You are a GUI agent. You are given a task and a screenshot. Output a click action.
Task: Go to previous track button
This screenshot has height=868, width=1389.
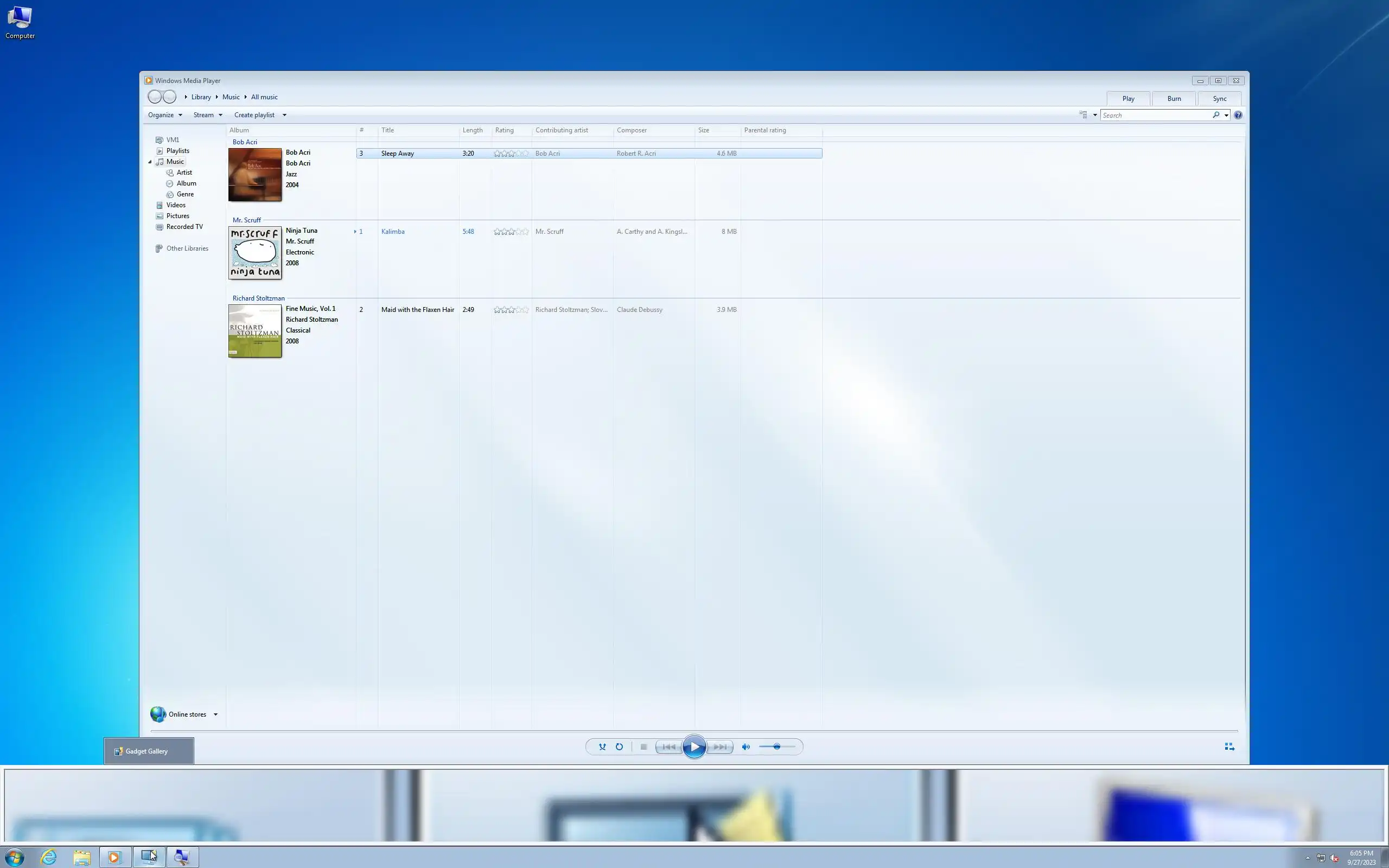click(668, 747)
